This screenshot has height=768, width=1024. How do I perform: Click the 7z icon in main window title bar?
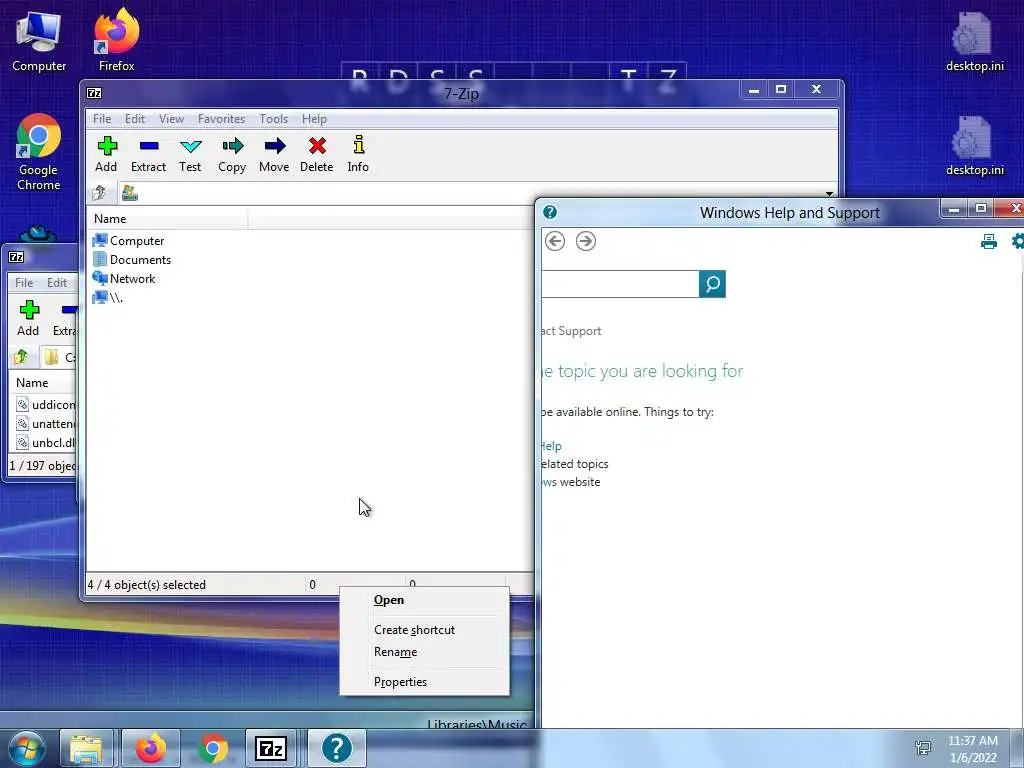point(94,93)
